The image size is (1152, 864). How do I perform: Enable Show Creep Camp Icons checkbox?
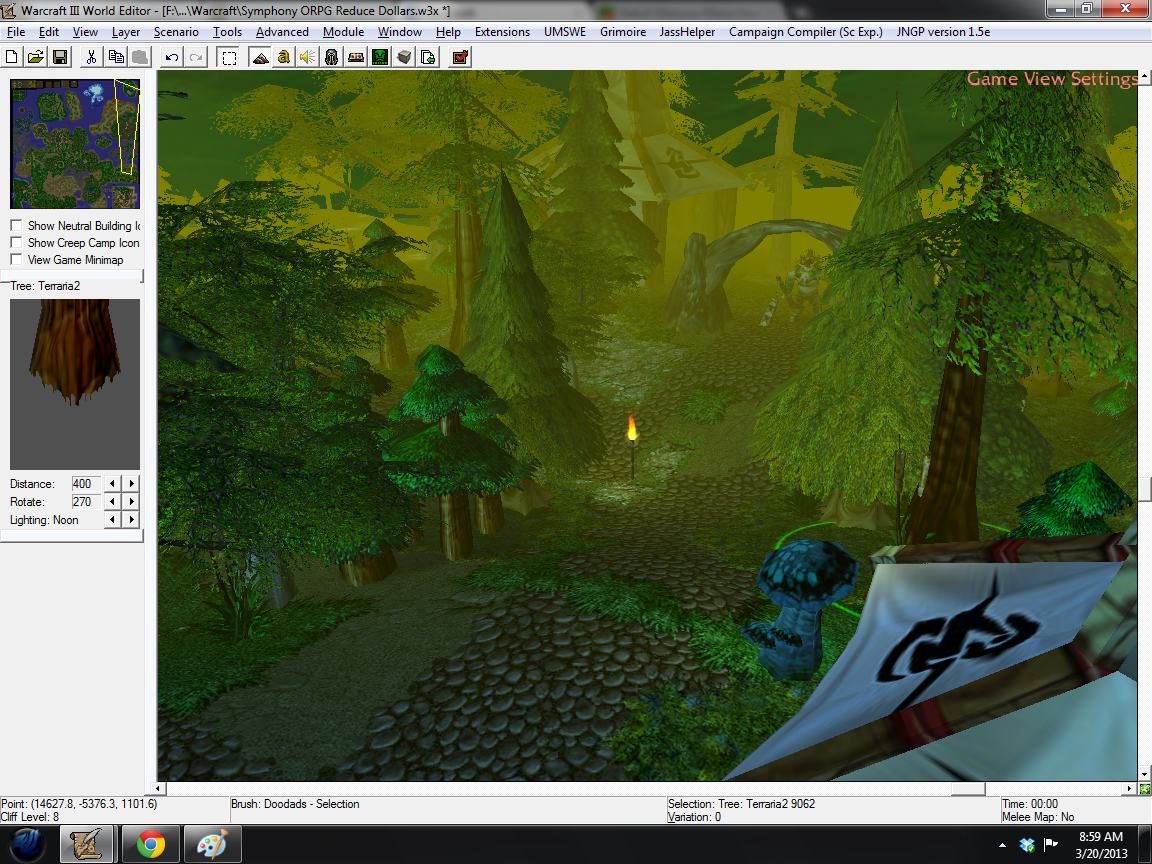pos(16,242)
